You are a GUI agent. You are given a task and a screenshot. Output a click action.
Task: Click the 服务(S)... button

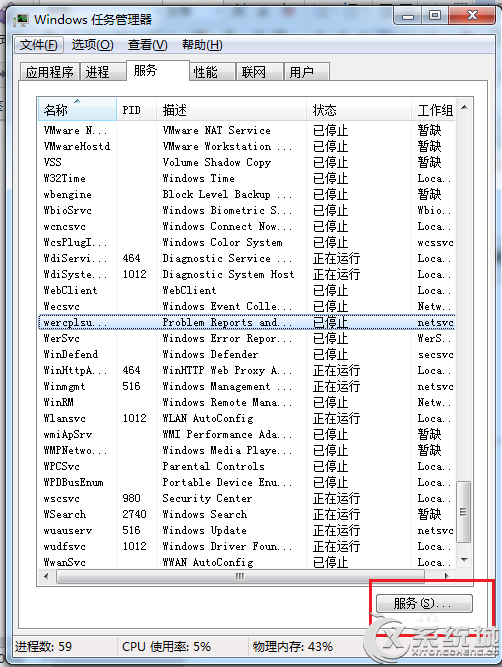click(x=424, y=603)
